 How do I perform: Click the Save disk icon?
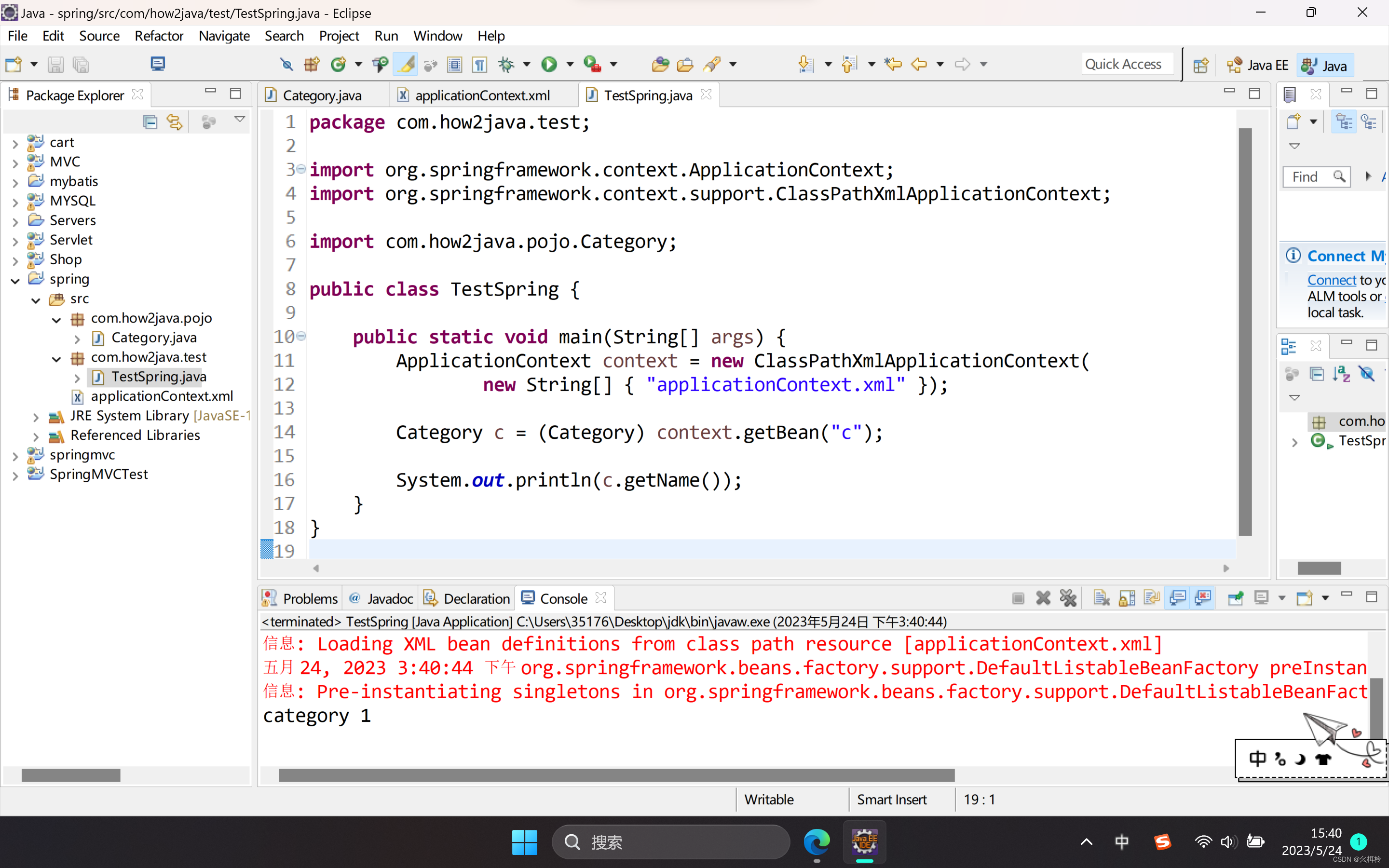click(x=55, y=64)
